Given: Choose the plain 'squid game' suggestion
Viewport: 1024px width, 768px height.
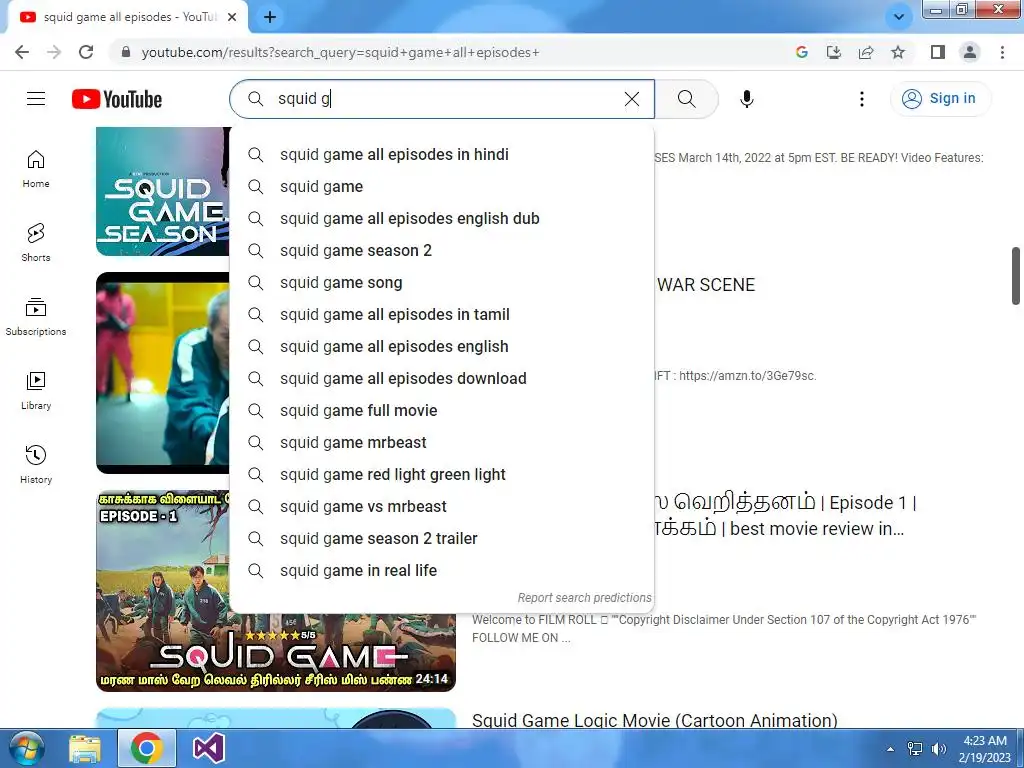Looking at the screenshot, I should click(442, 187).
